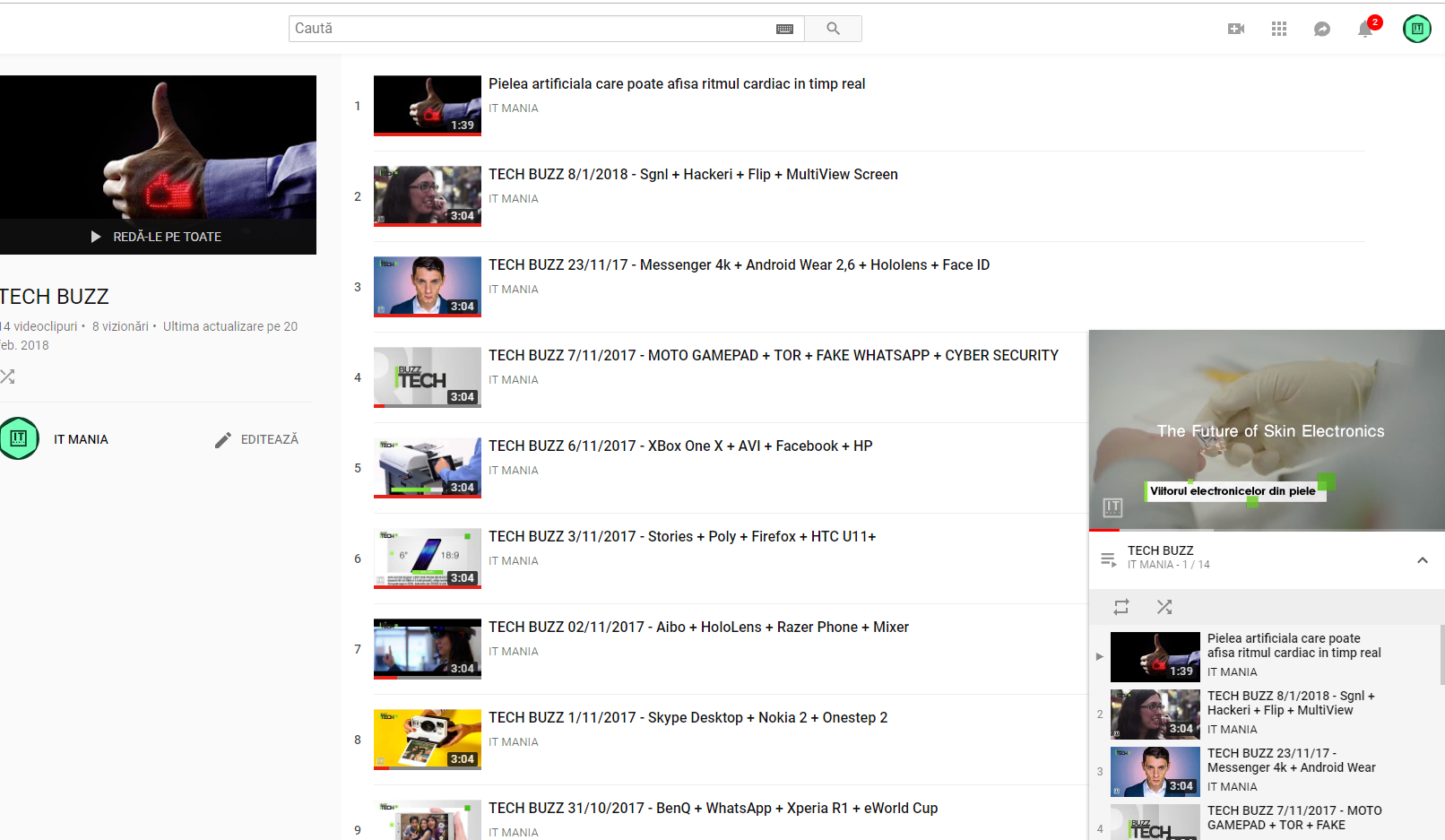Viewport: 1445px width, 840px height.
Task: Open TECH BUZZ 02/11/2017 Aibo video
Action: pos(698,627)
